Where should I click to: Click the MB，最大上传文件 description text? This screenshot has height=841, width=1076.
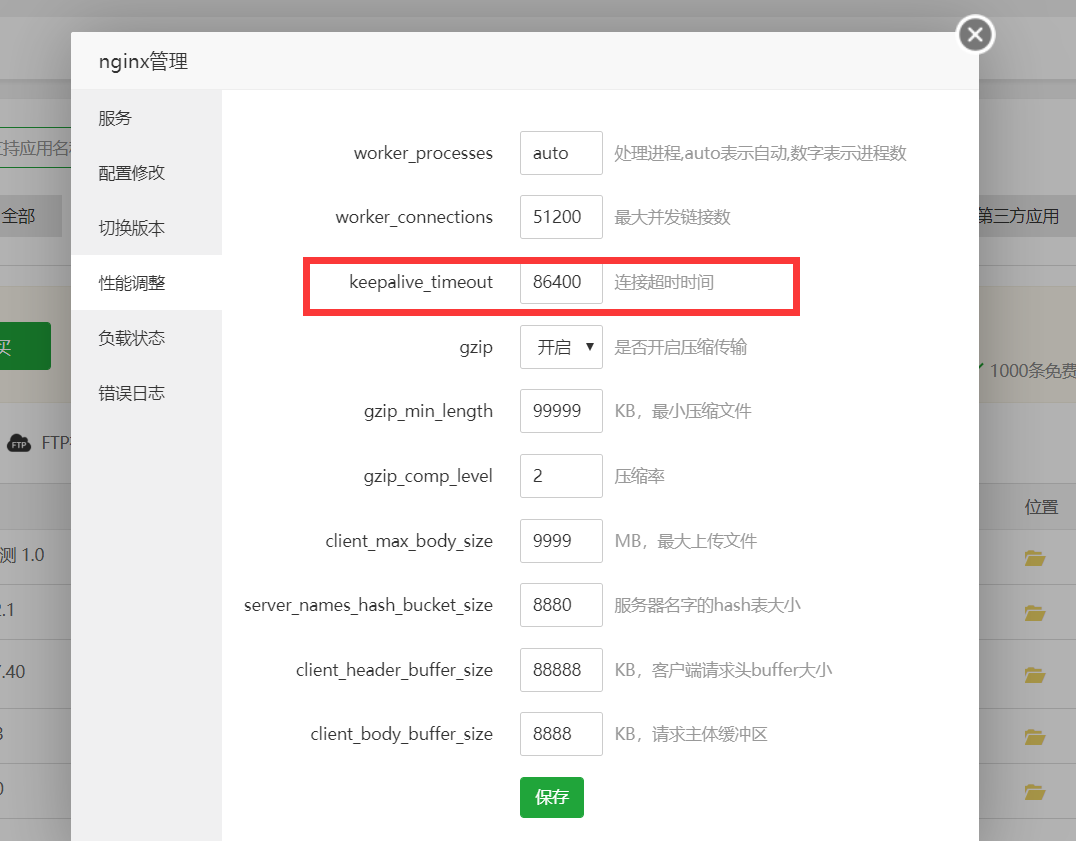686,541
